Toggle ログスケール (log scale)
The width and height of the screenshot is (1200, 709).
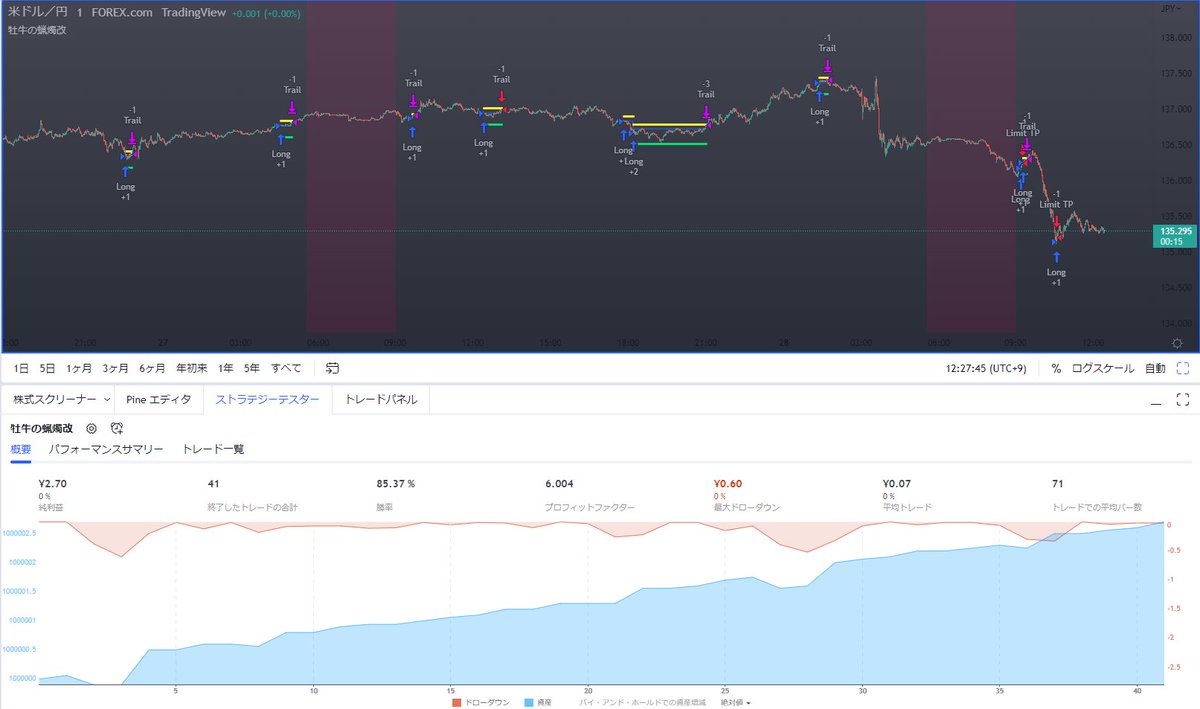tap(1102, 368)
